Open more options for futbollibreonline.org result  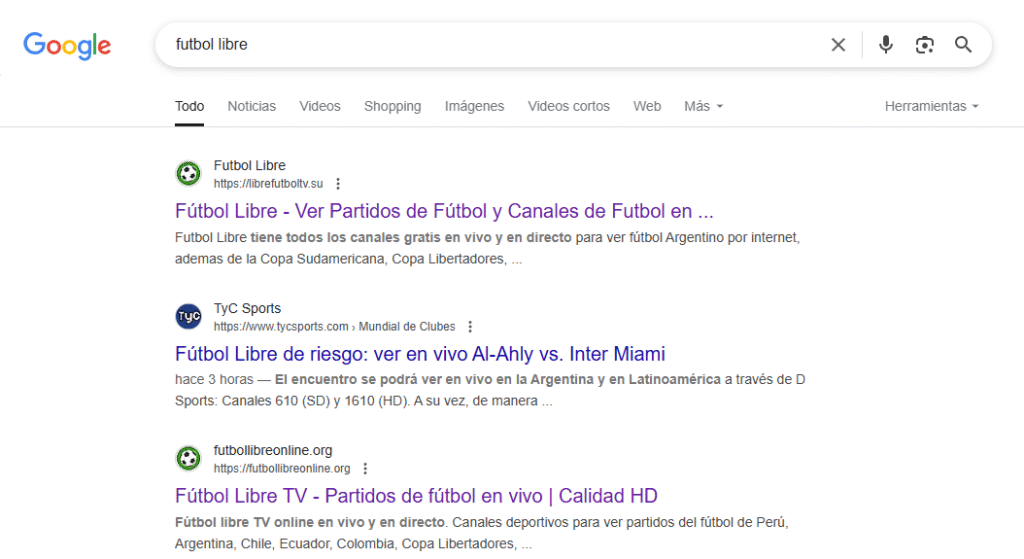click(365, 468)
